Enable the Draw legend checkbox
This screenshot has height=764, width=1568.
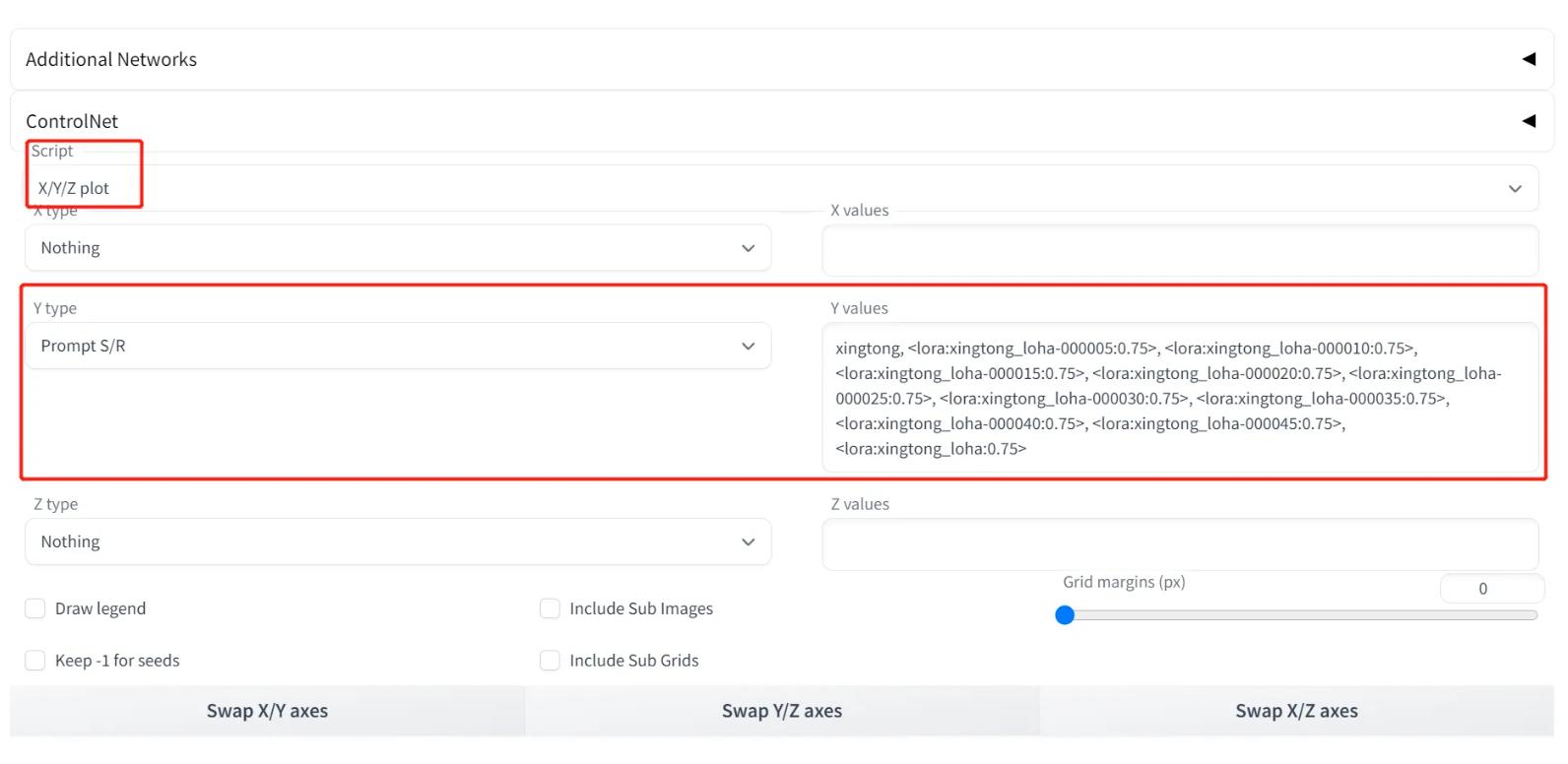click(x=35, y=608)
